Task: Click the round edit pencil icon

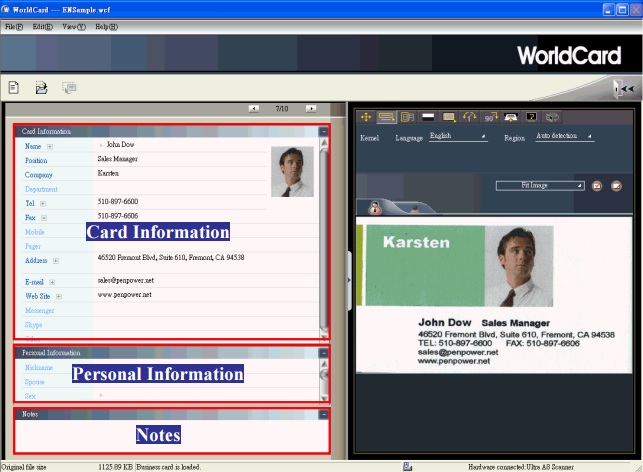Action: coord(616,186)
